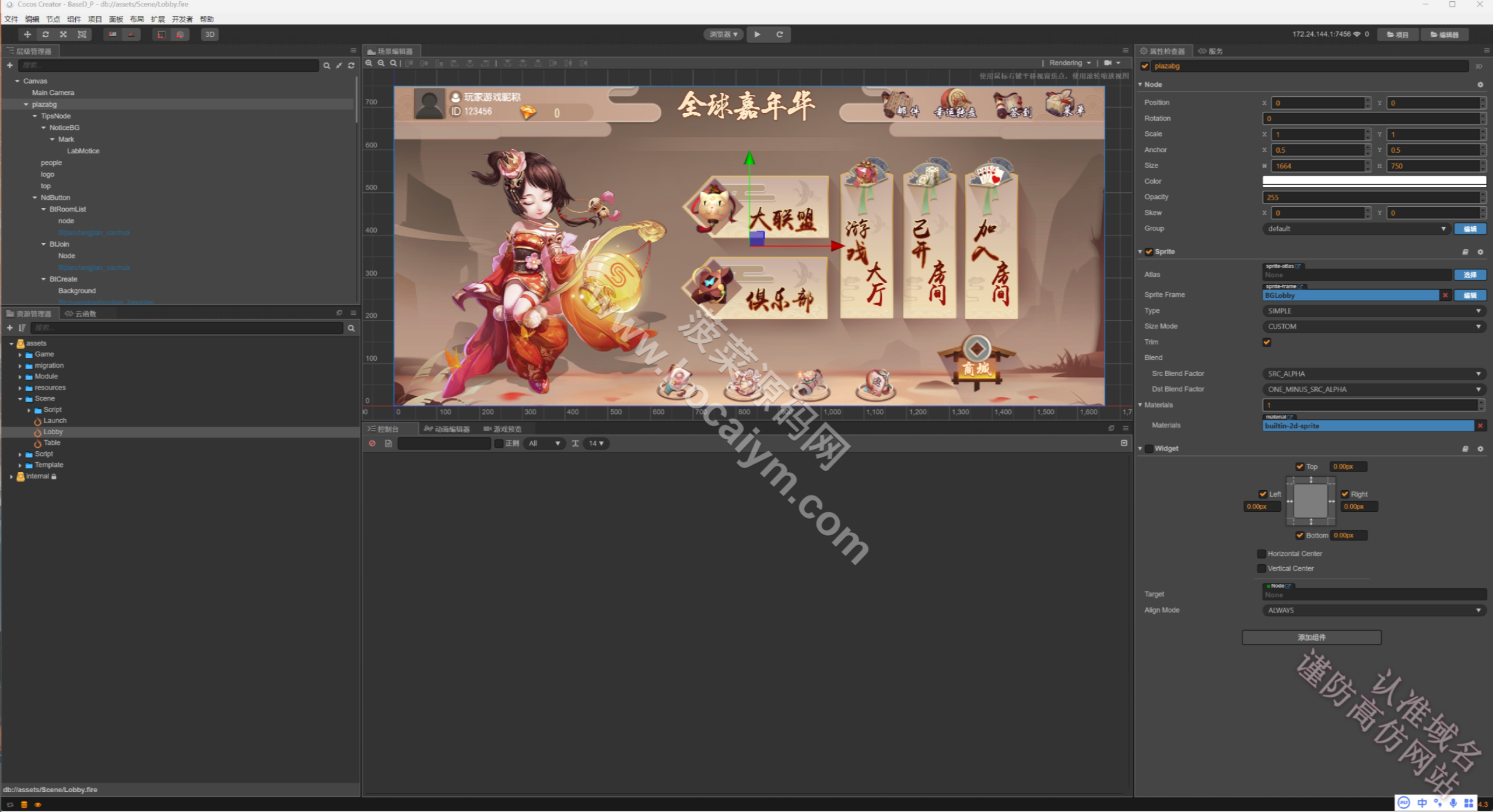Collapse the Node section in inspector
Screen dimensions: 1493x812
(1140, 85)
